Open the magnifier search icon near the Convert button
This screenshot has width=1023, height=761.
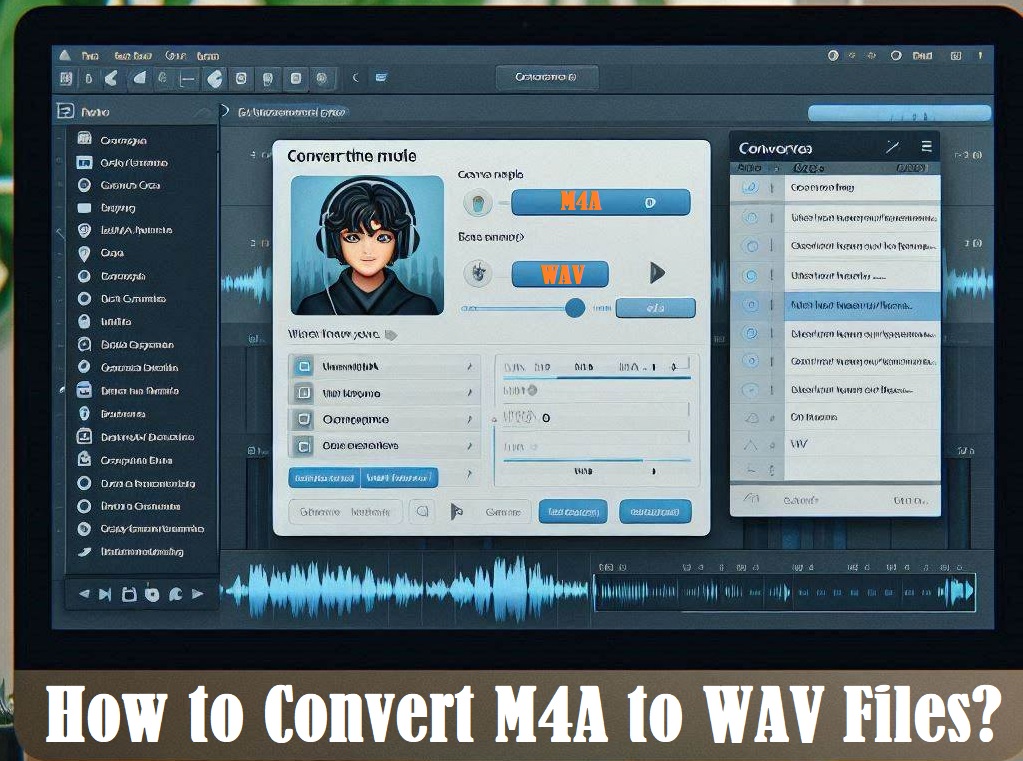(x=424, y=511)
